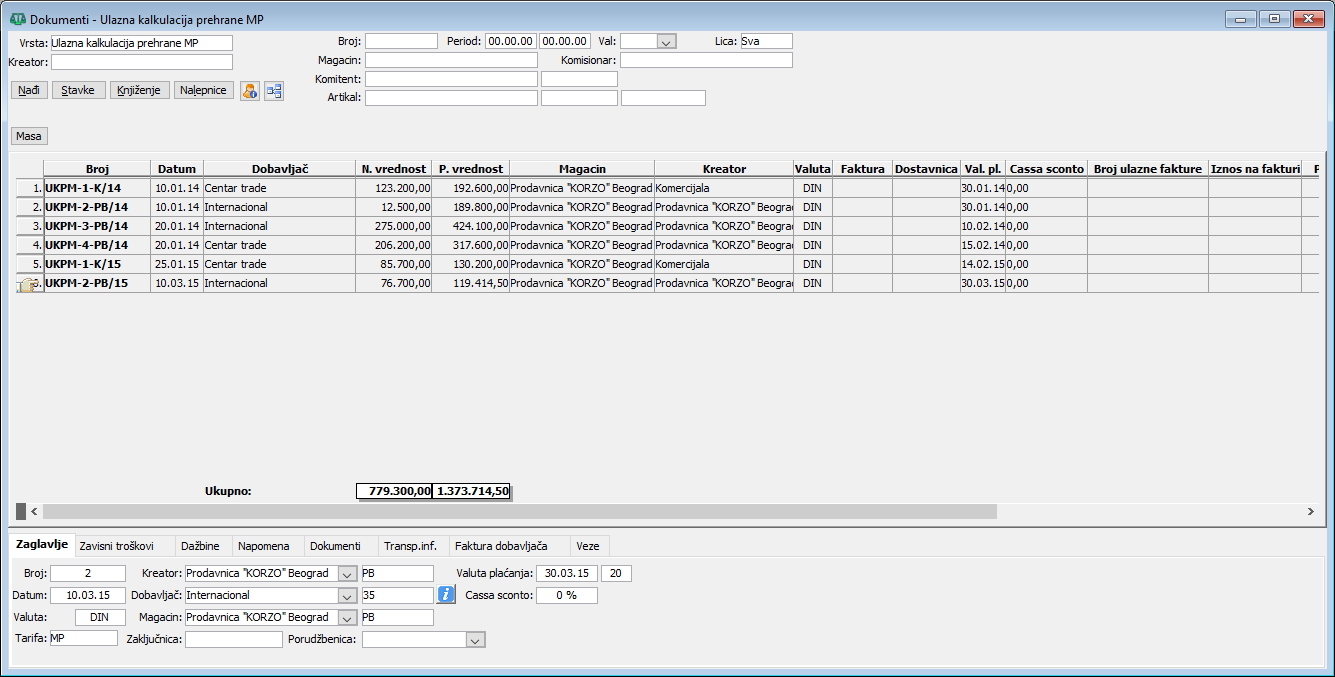1335x677 pixels.
Task: Expand the Dobavljač combo box
Action: click(x=346, y=595)
